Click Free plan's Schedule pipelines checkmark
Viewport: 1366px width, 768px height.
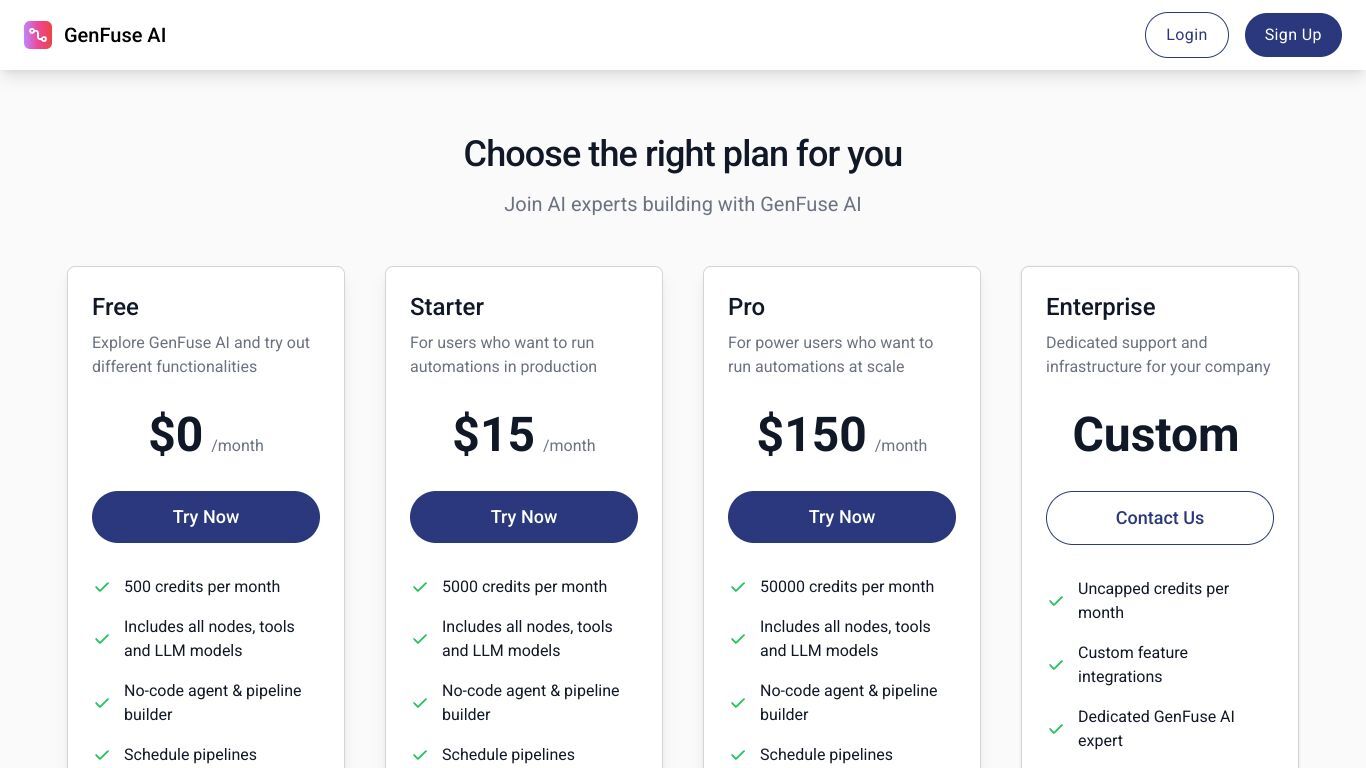pos(102,755)
